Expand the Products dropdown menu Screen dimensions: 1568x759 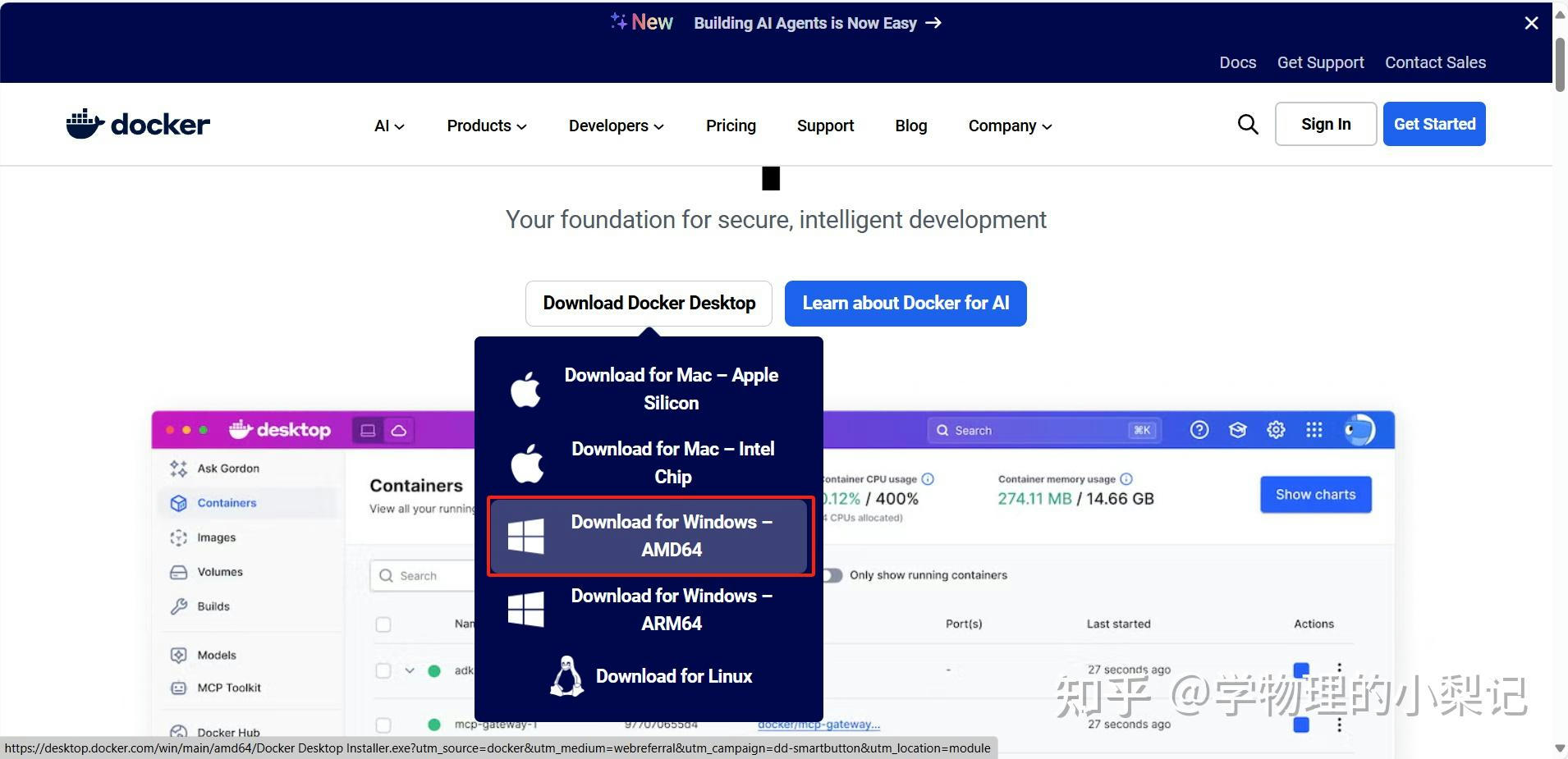click(x=486, y=126)
